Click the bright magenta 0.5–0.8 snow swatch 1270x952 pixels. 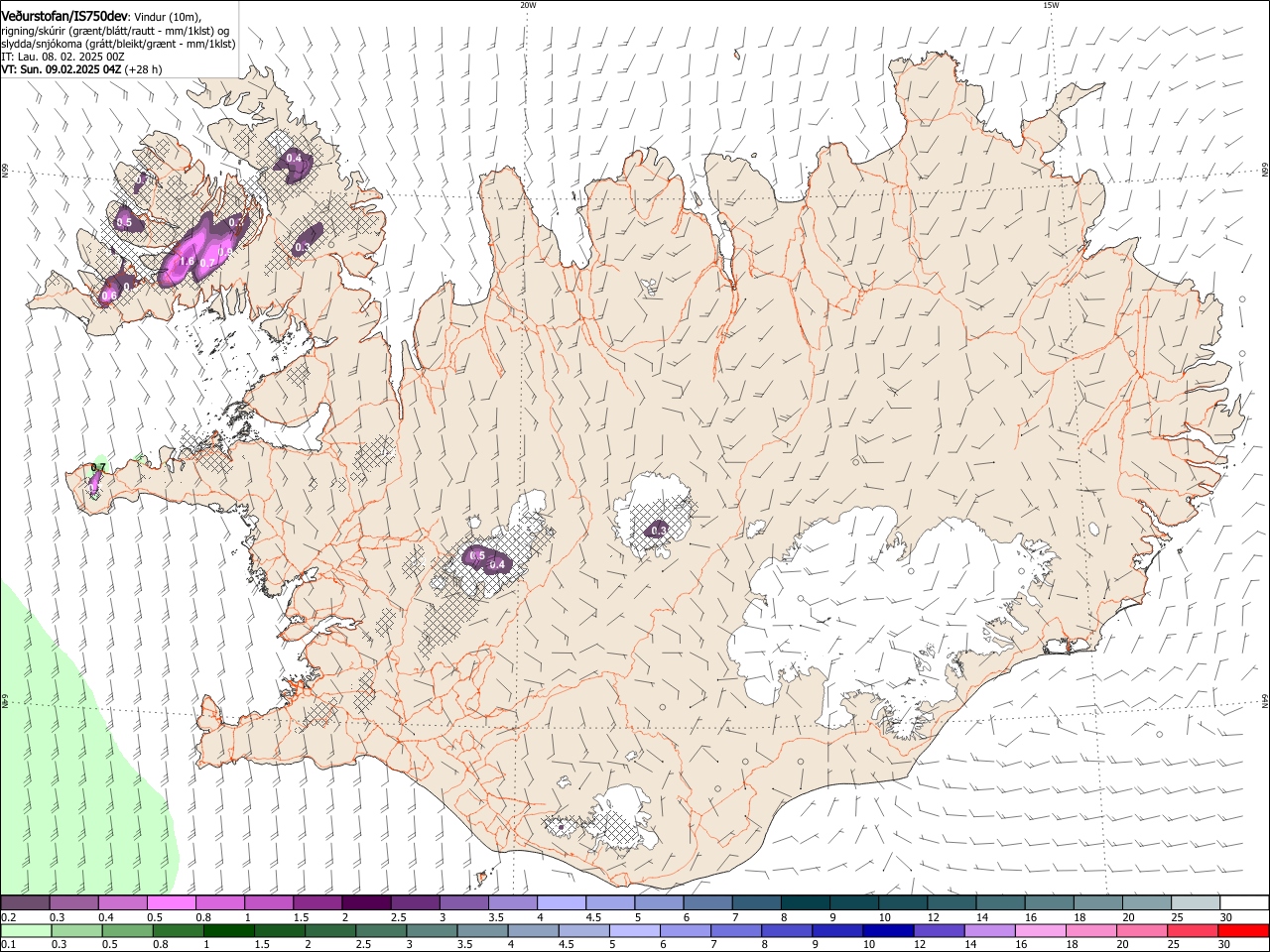click(171, 903)
